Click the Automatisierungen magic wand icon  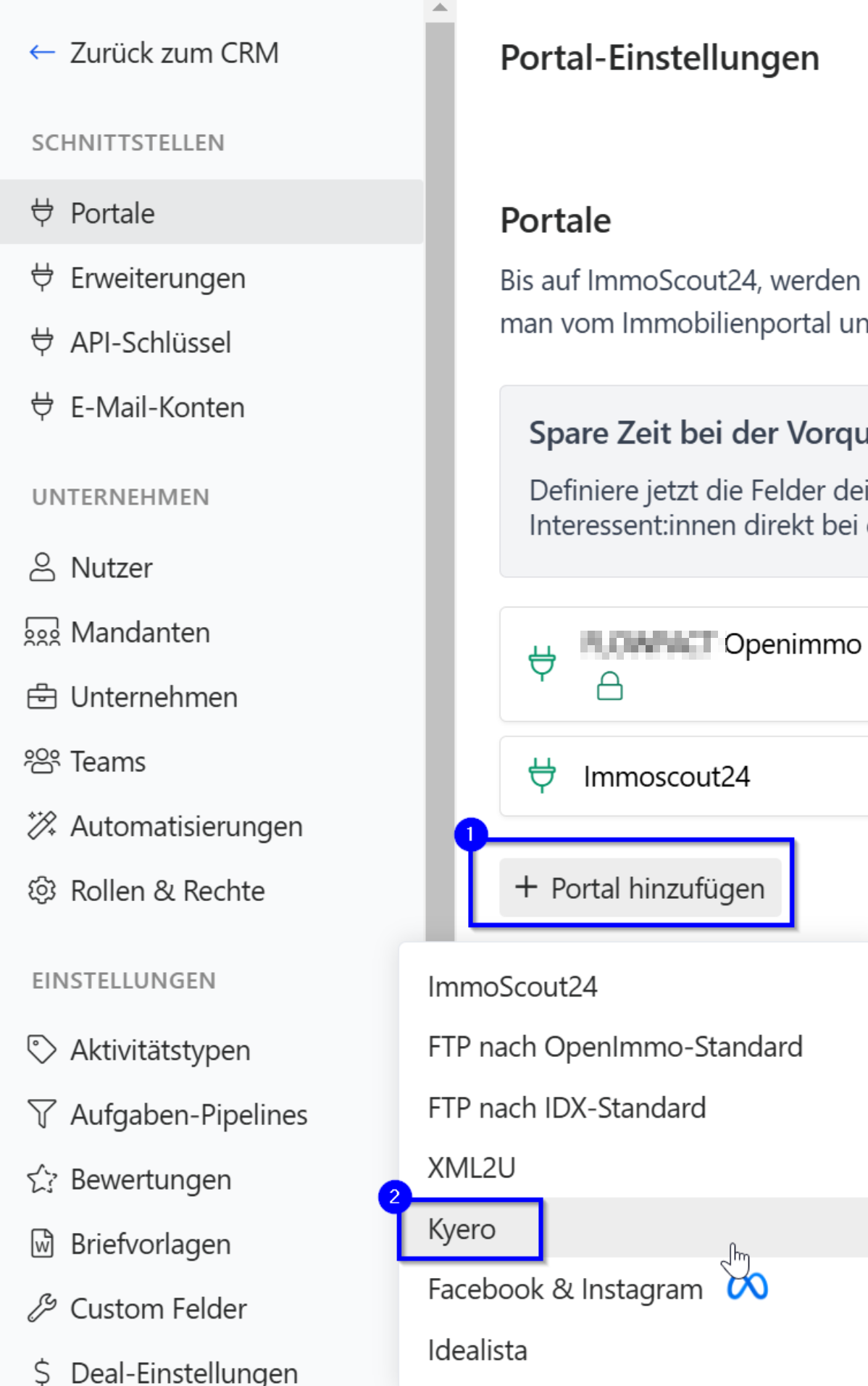(x=42, y=826)
